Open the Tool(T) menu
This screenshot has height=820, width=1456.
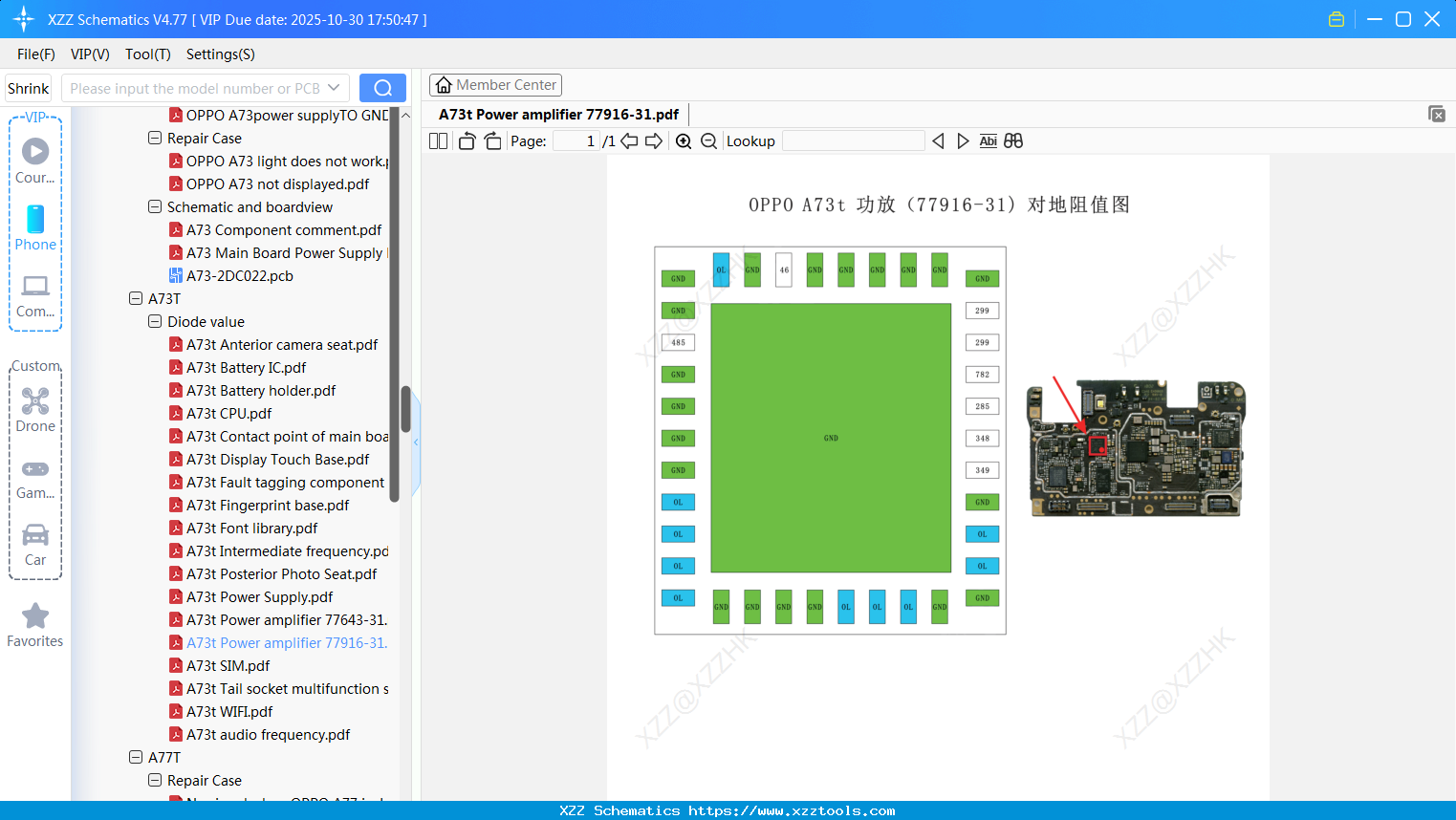point(148,54)
